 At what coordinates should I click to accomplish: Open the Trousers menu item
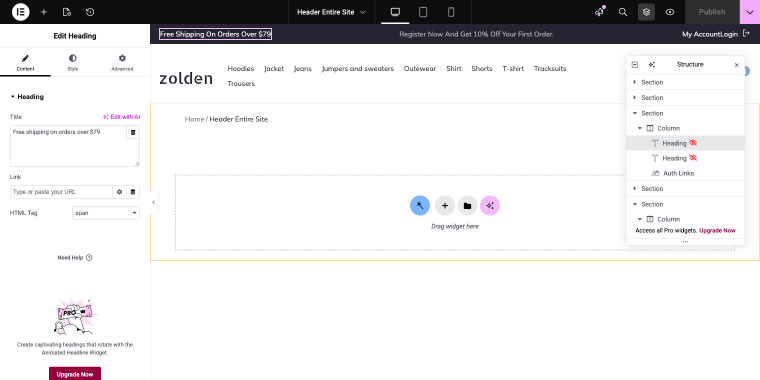(x=241, y=84)
